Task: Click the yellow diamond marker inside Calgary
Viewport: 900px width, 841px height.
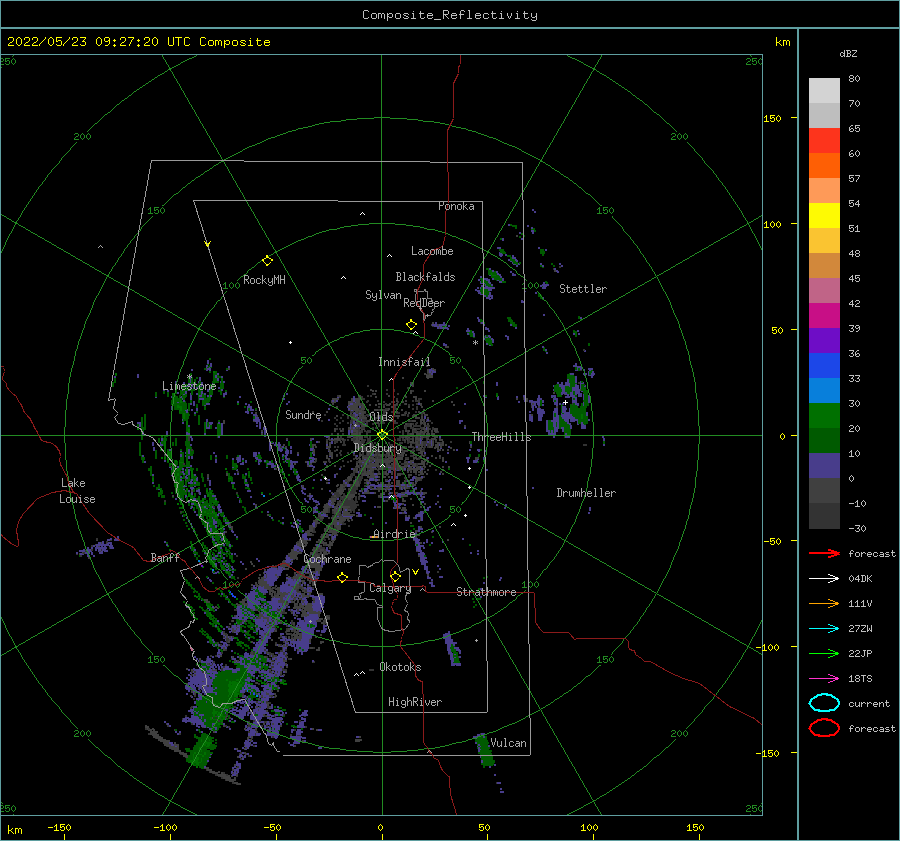Action: (x=395, y=576)
